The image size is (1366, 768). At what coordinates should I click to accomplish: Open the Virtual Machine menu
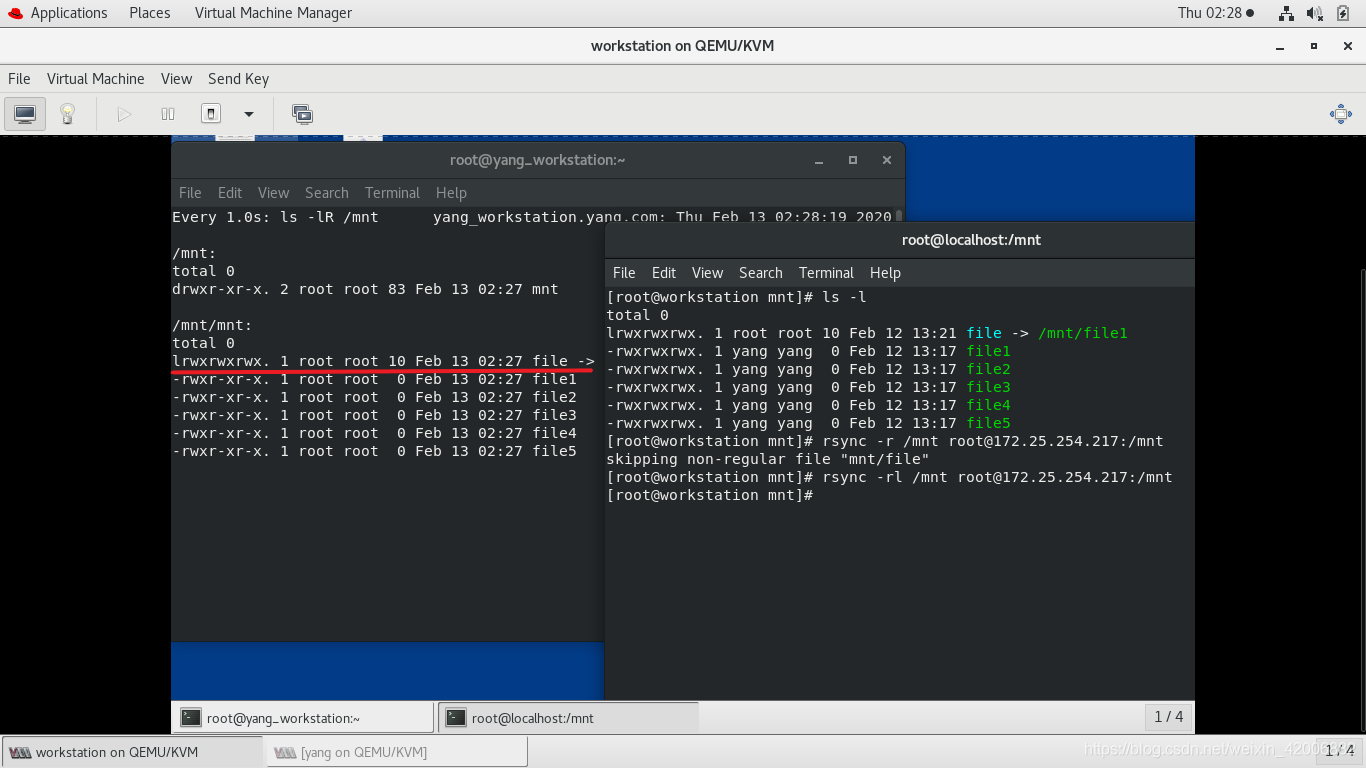[x=96, y=79]
